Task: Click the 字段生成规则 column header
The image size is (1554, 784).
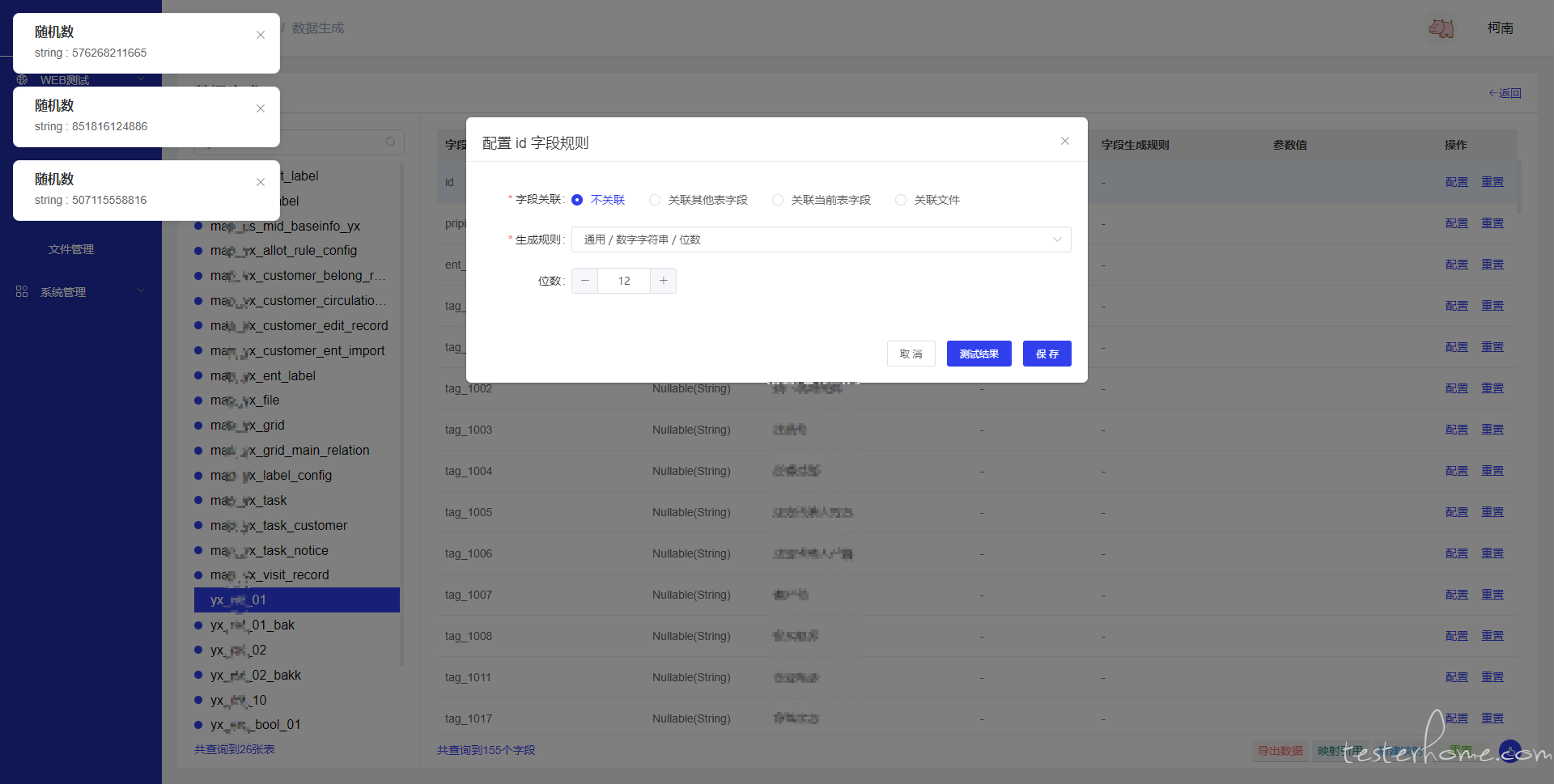Action: click(1136, 145)
